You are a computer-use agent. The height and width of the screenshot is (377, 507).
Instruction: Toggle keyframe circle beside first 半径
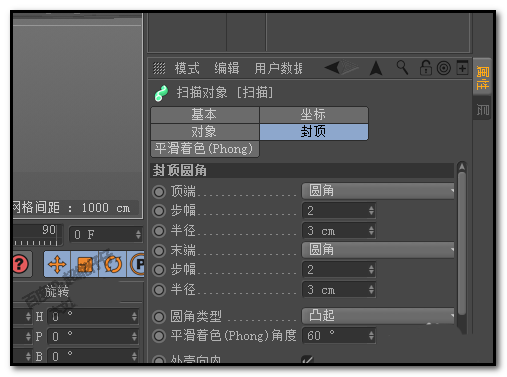click(159, 231)
